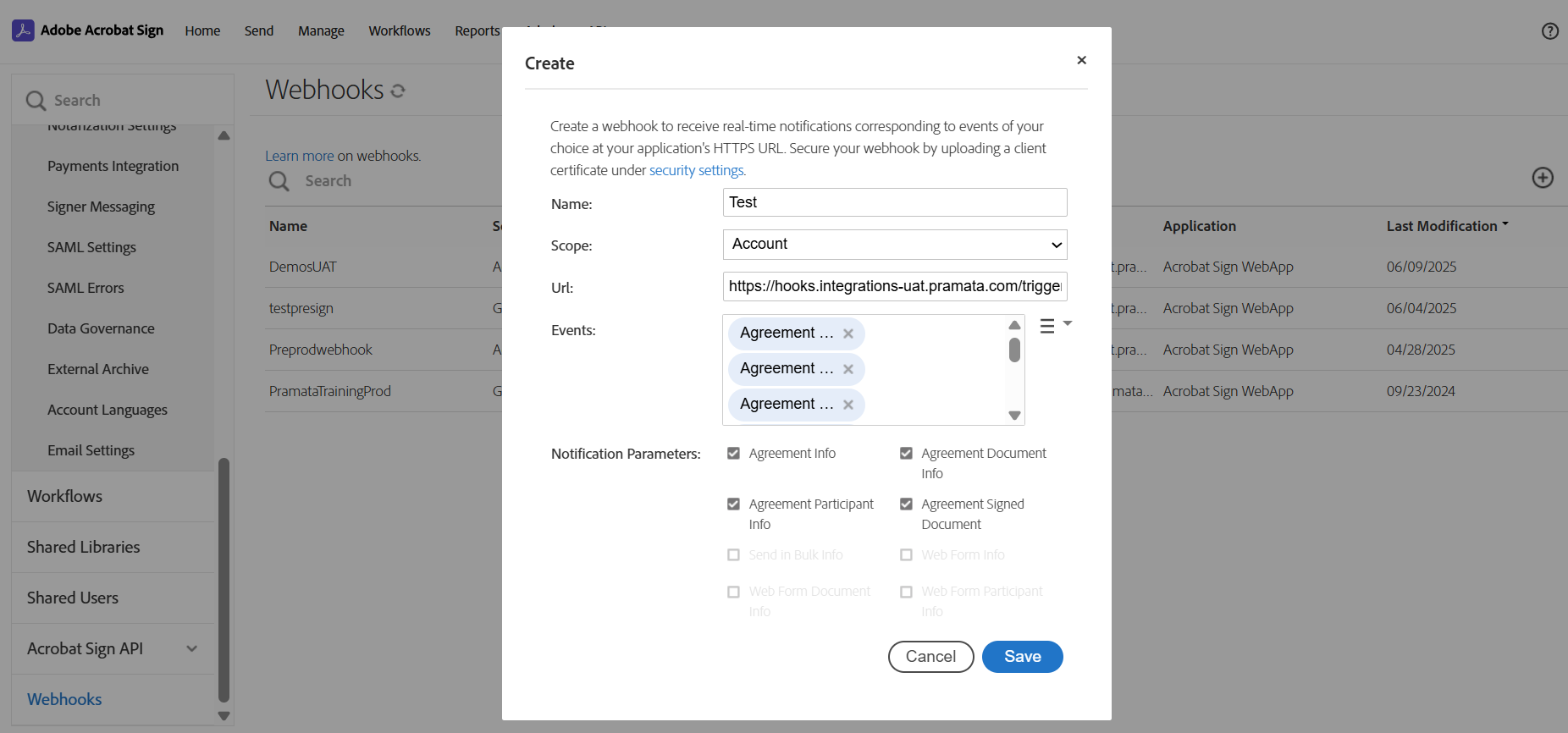
Task: Toggle Web Form Info checkbox
Action: (x=906, y=555)
